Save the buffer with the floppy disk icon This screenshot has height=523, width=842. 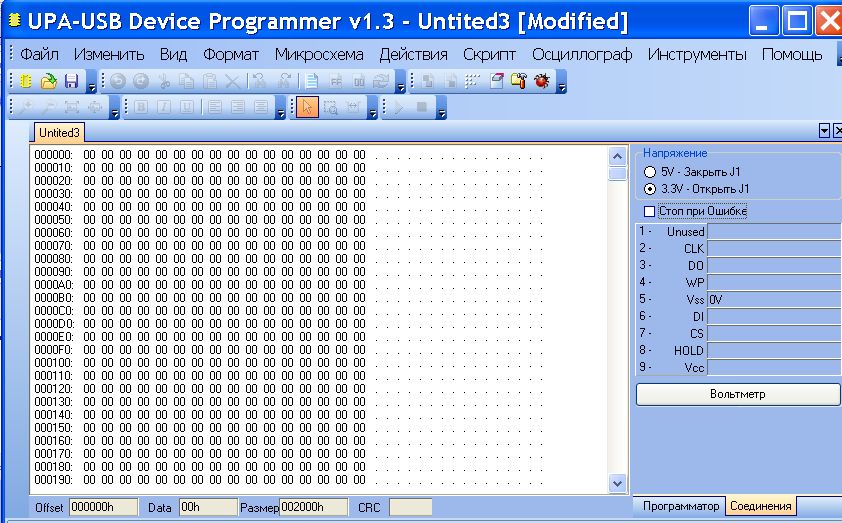point(71,81)
